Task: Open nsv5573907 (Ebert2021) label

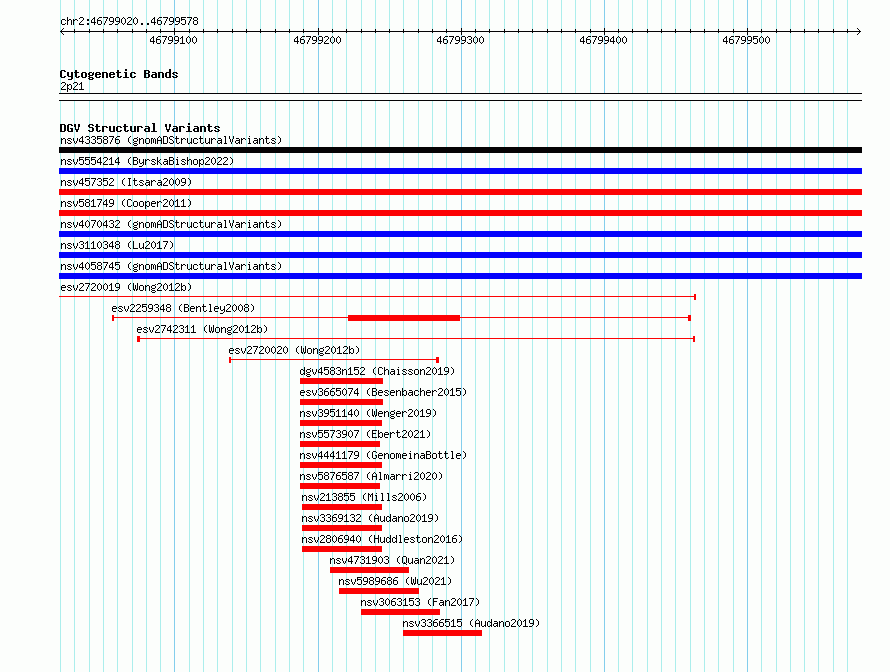Action: pos(365,434)
